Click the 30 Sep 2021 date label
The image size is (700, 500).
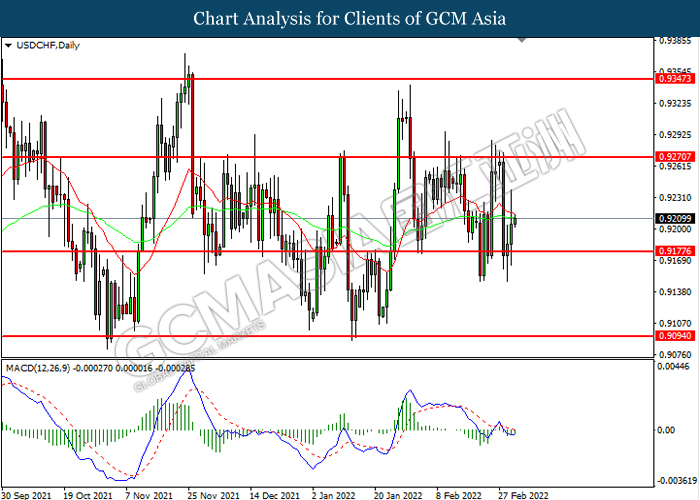pyautogui.click(x=26, y=495)
